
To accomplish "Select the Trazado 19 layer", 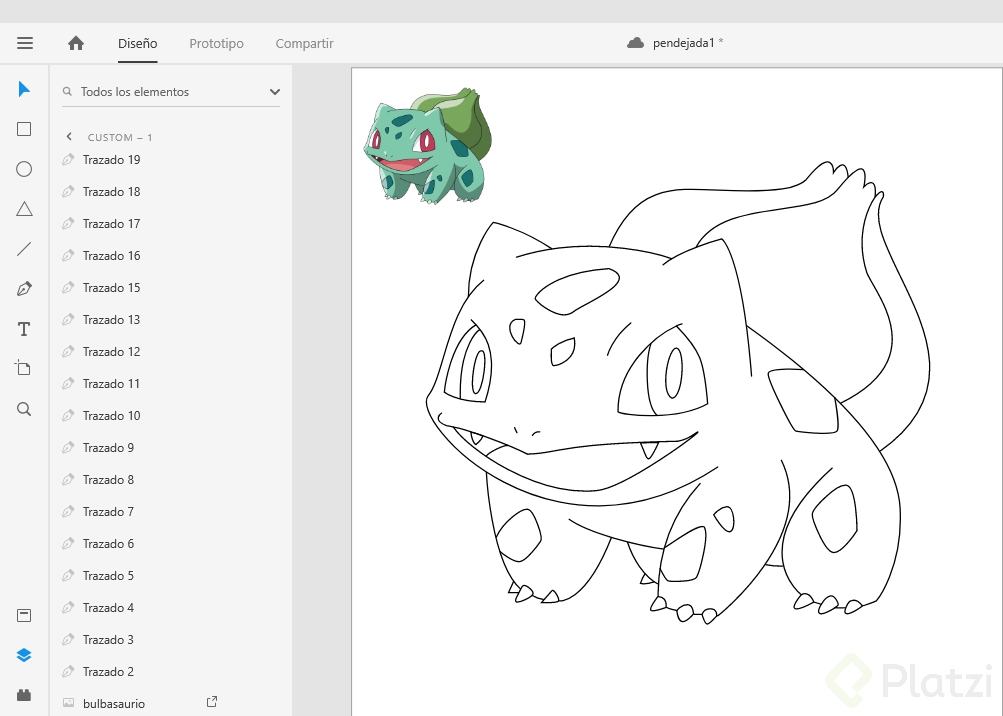I will pyautogui.click(x=111, y=160).
